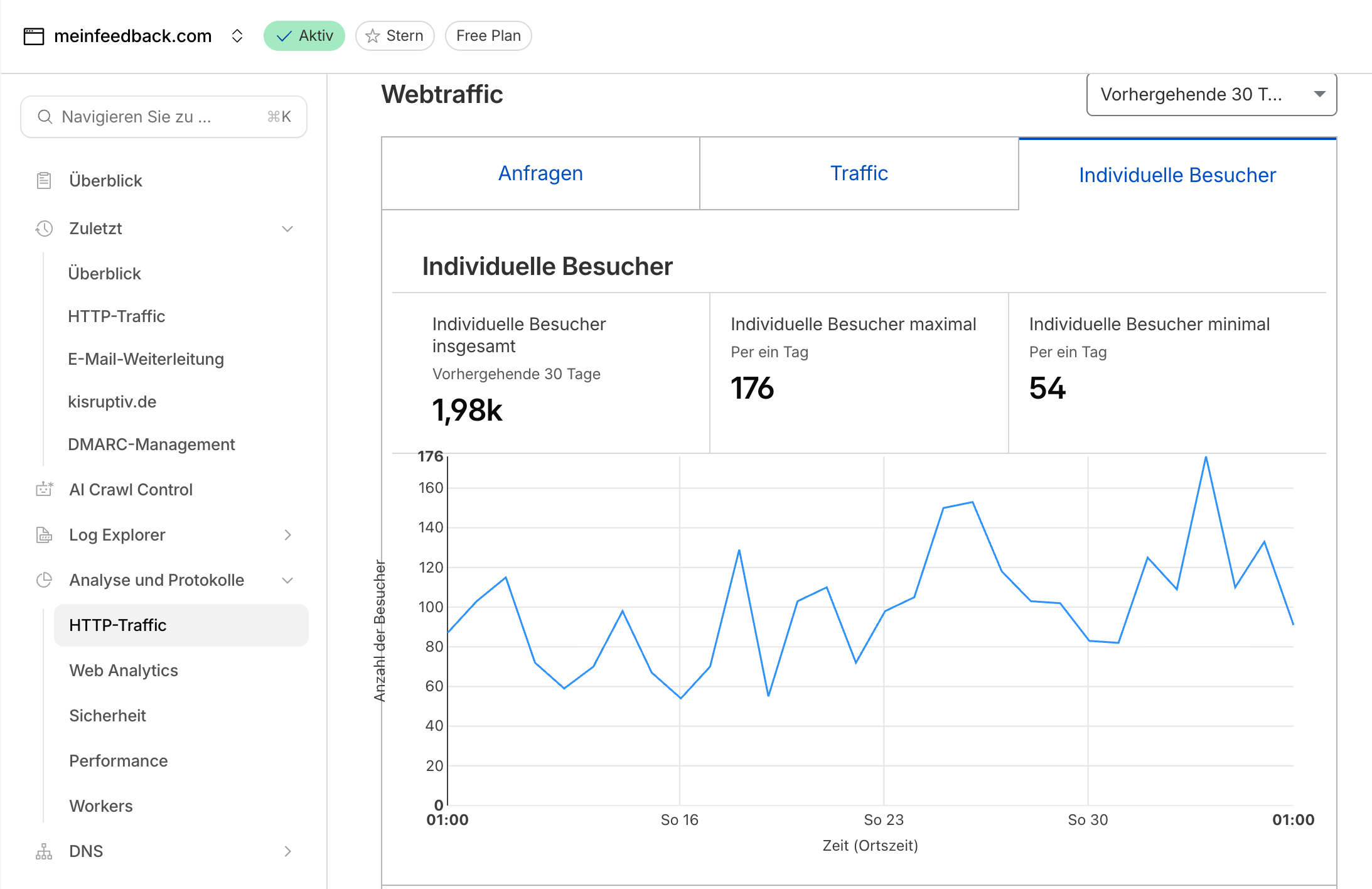Open the domain switcher up-down arrows
Screen dimensions: 1372x889
(x=237, y=36)
